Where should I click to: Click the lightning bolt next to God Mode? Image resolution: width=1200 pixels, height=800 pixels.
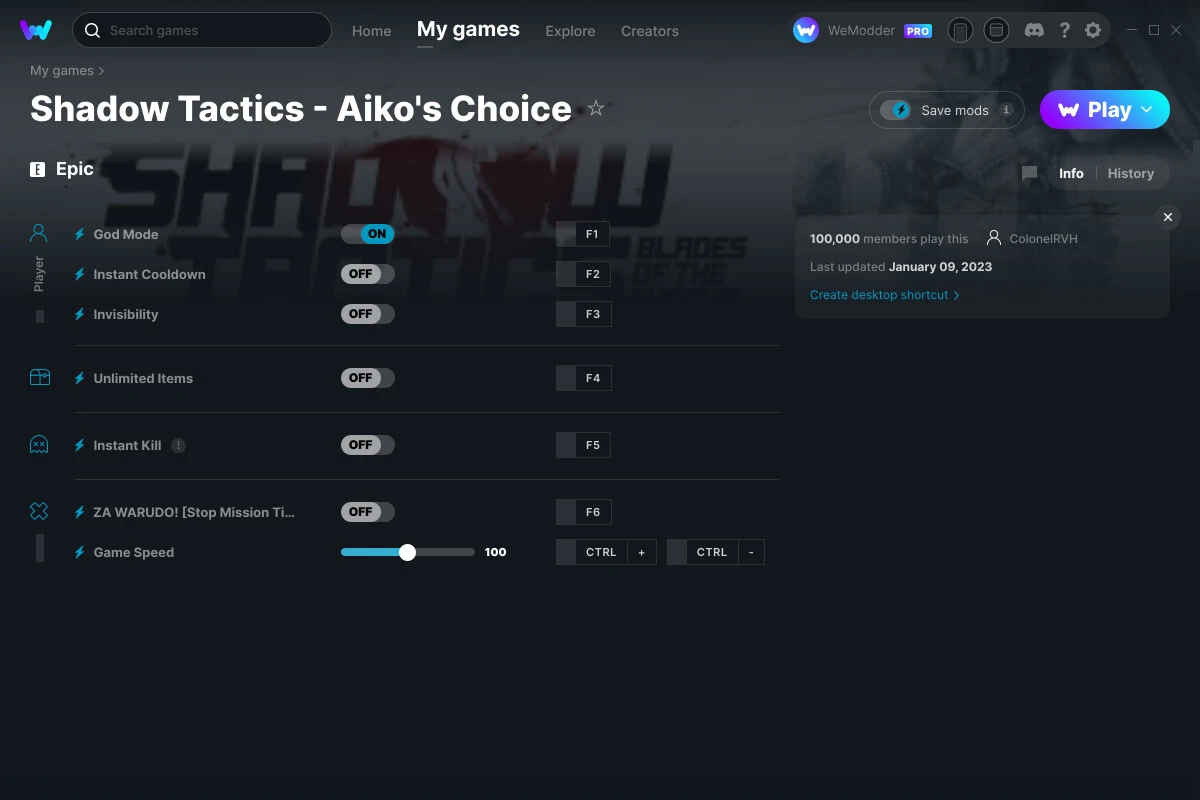pos(78,234)
